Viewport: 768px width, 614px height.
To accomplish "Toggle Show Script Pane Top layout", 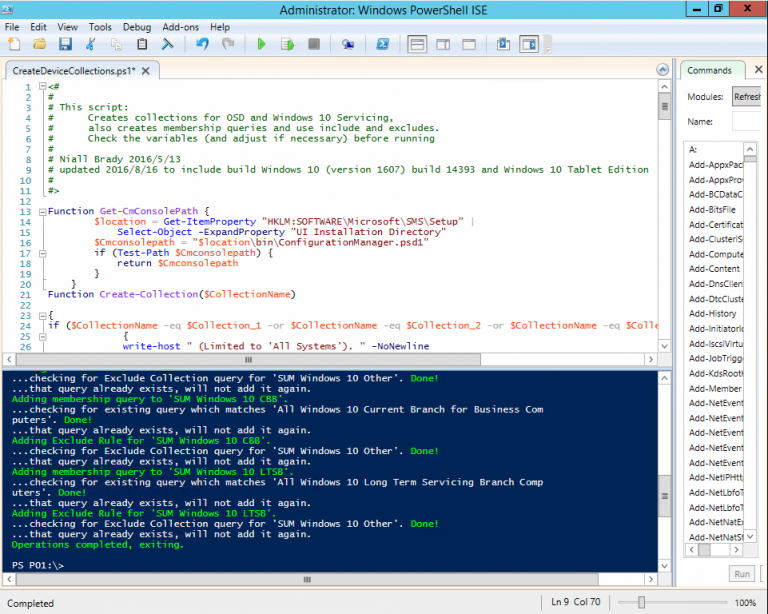I will click(417, 44).
